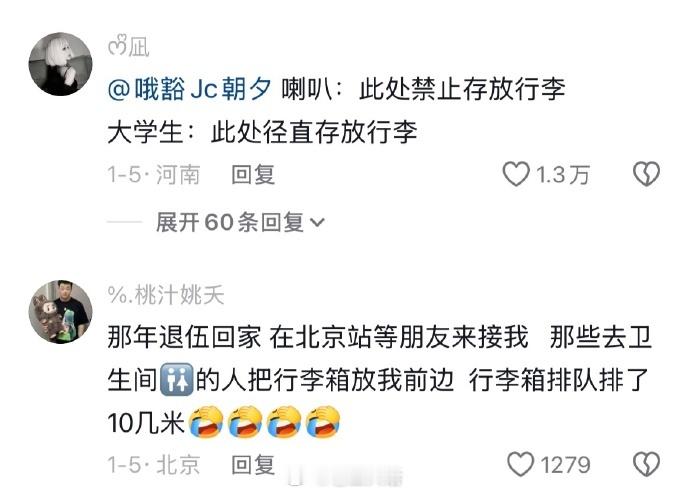This screenshot has width=690, height=494.
Task: Dislike the second comment with broken heart
Action: pos(646,464)
